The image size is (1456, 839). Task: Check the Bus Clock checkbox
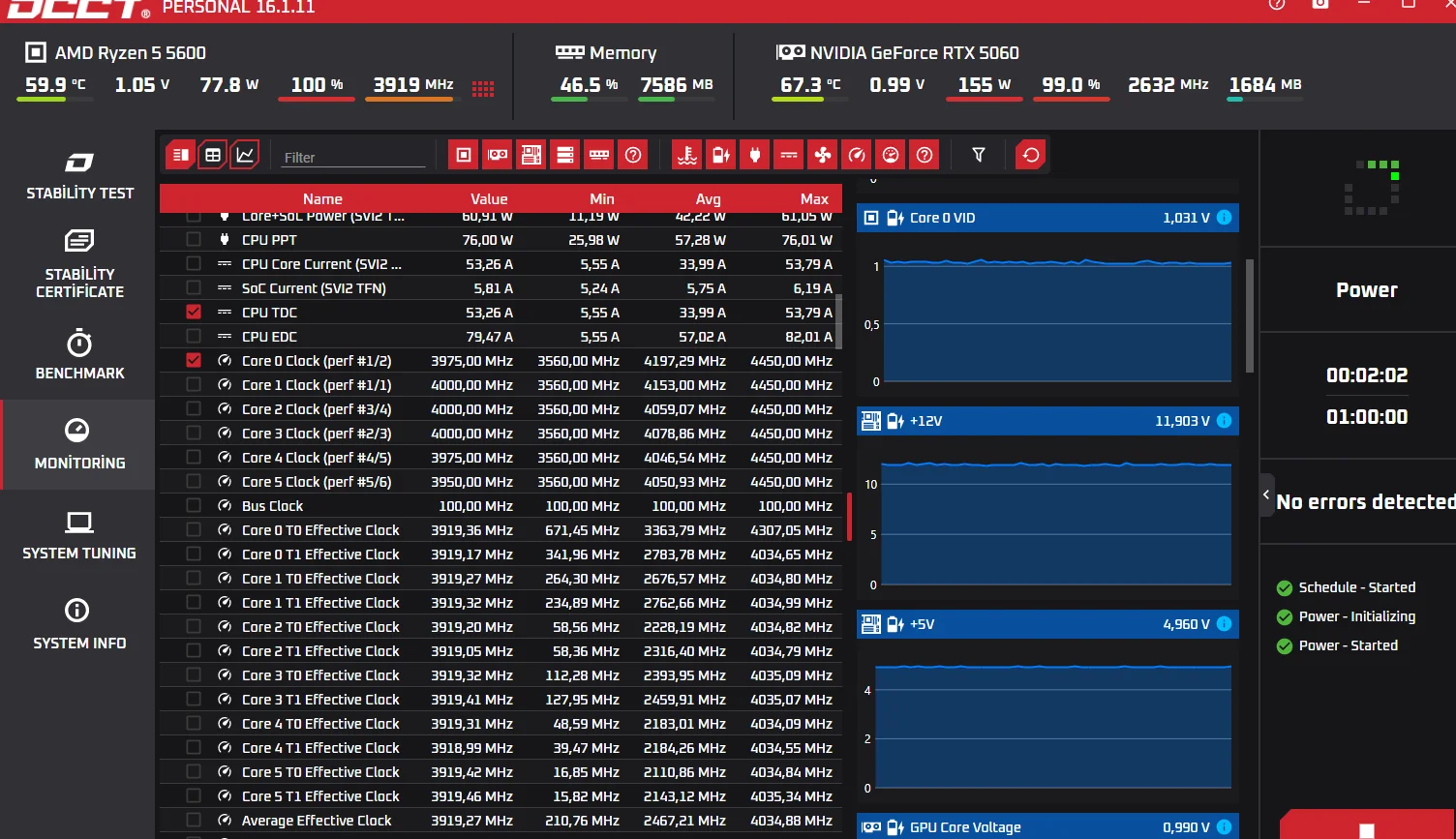tap(194, 506)
